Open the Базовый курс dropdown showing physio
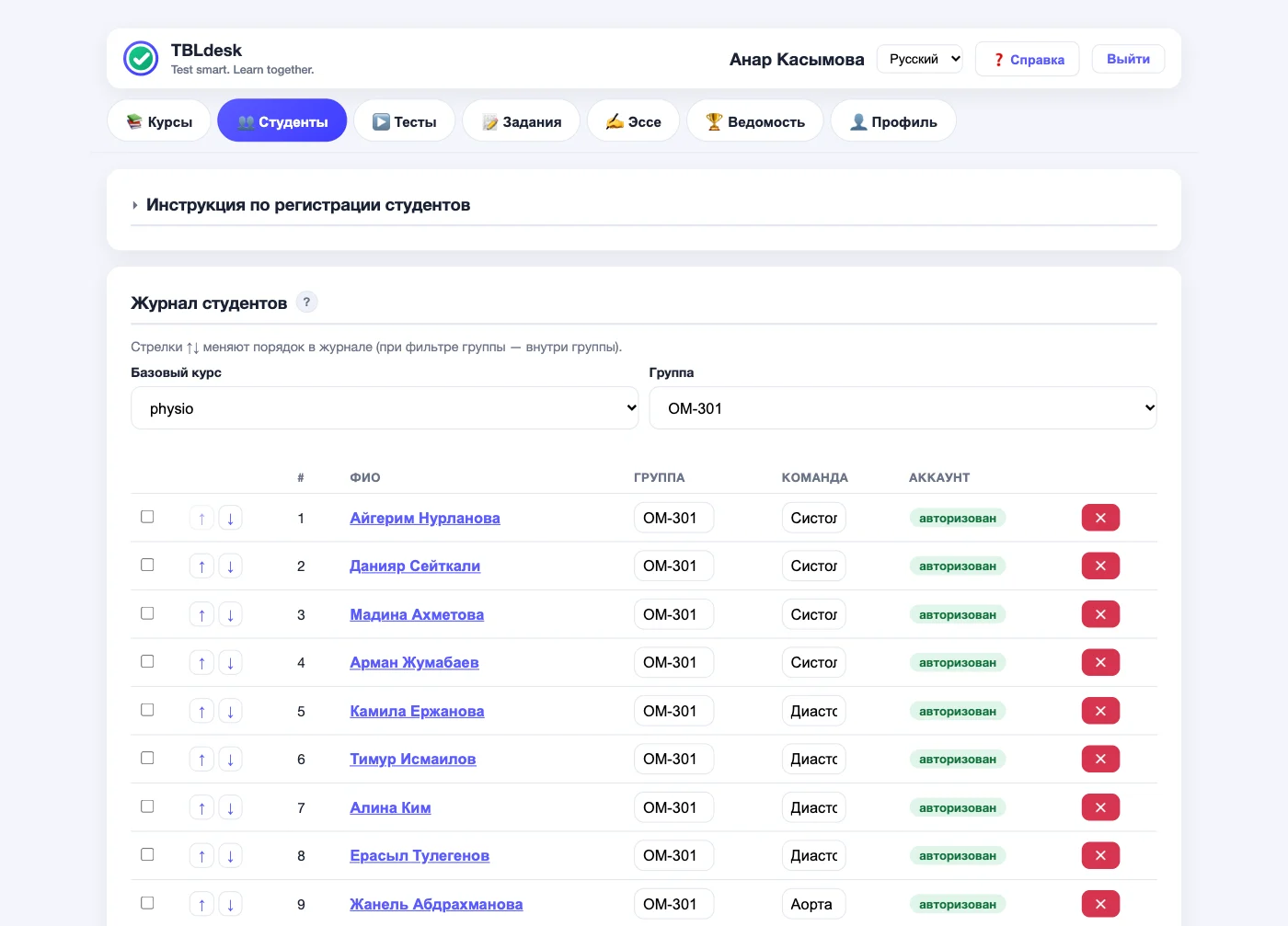The image size is (1288, 926). click(x=385, y=408)
